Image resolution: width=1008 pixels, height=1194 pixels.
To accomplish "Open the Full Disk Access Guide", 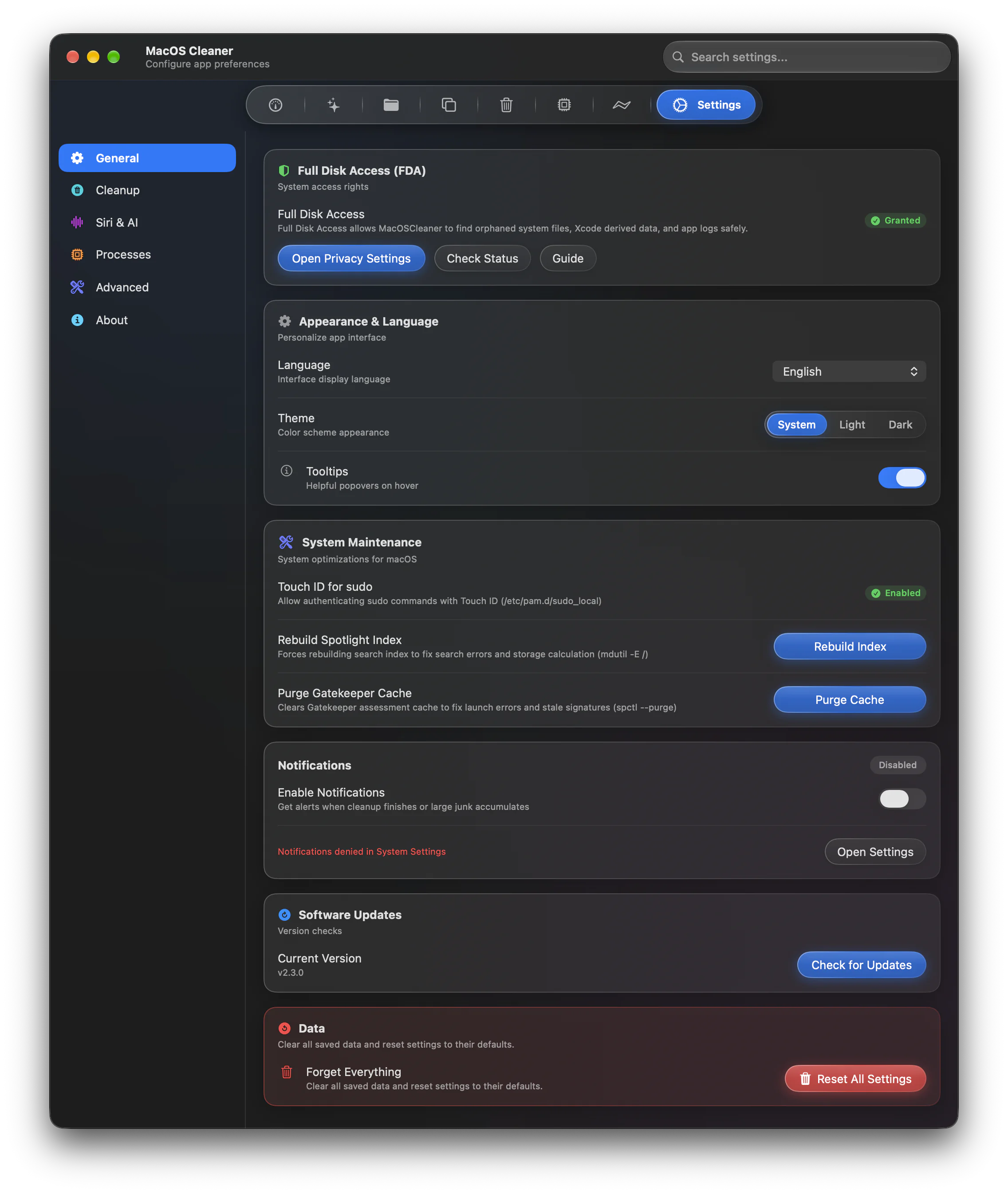I will [568, 259].
